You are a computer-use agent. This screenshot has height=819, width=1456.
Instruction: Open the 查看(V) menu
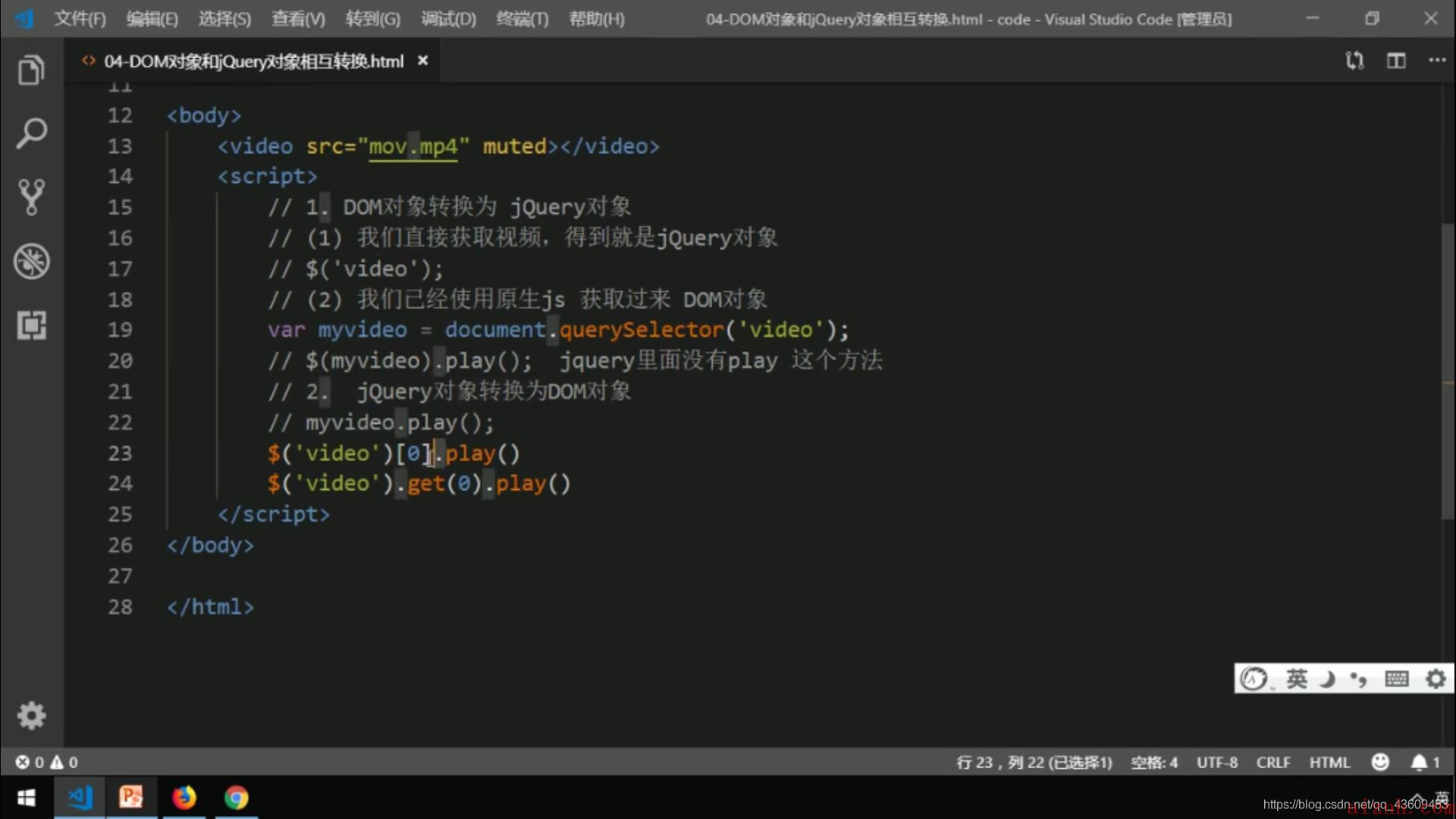pos(298,19)
